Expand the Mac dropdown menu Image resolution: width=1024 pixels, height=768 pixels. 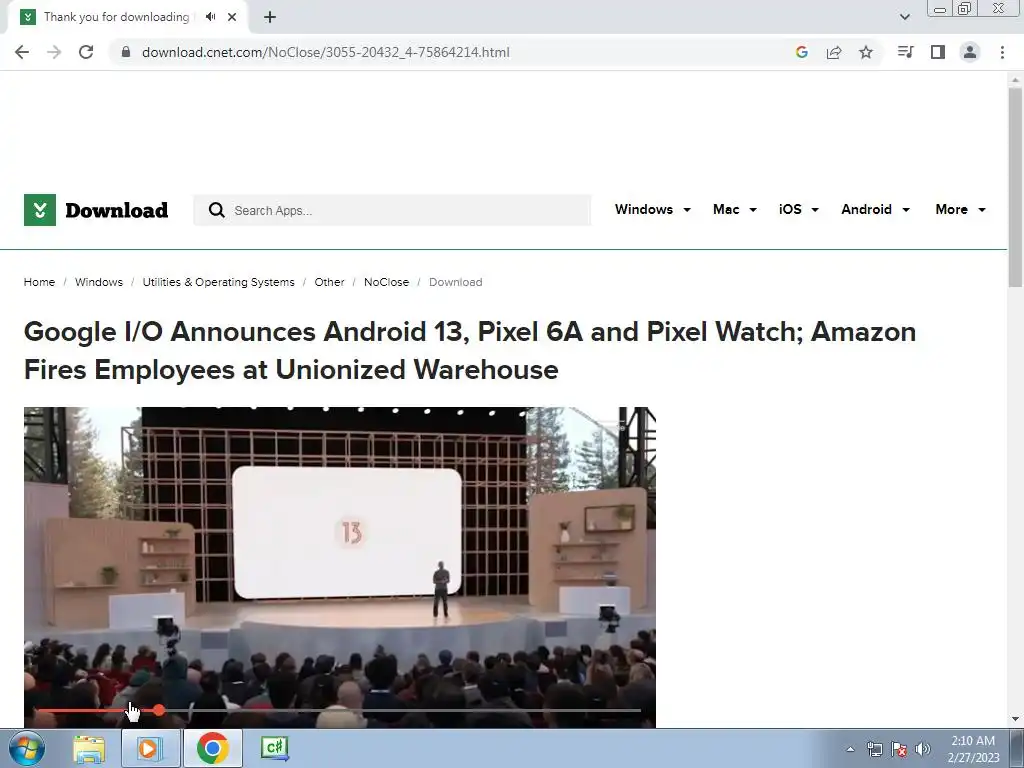735,210
